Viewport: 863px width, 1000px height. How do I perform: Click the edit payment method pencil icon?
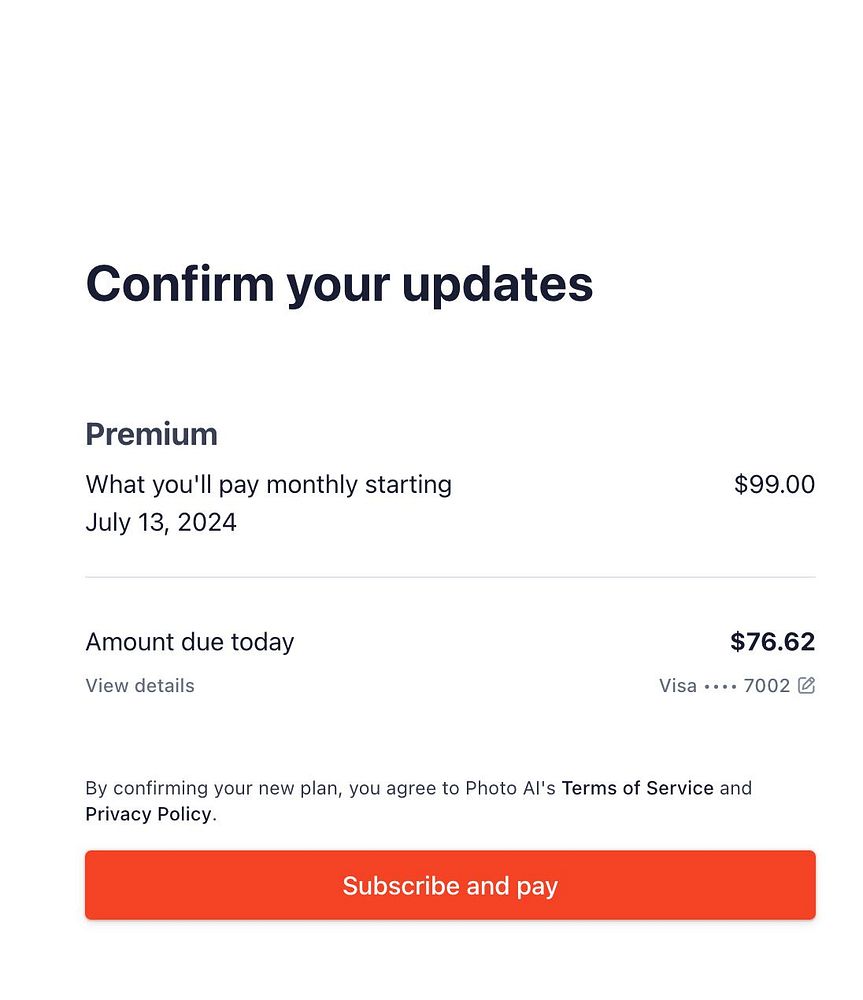click(806, 686)
